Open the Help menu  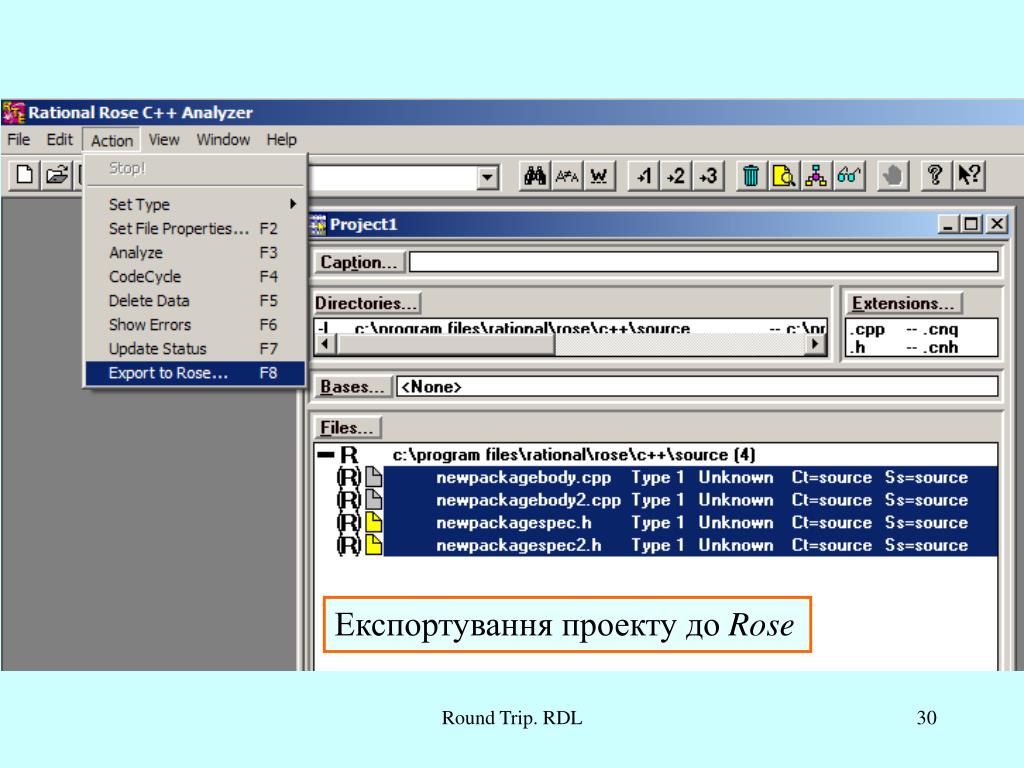(281, 140)
